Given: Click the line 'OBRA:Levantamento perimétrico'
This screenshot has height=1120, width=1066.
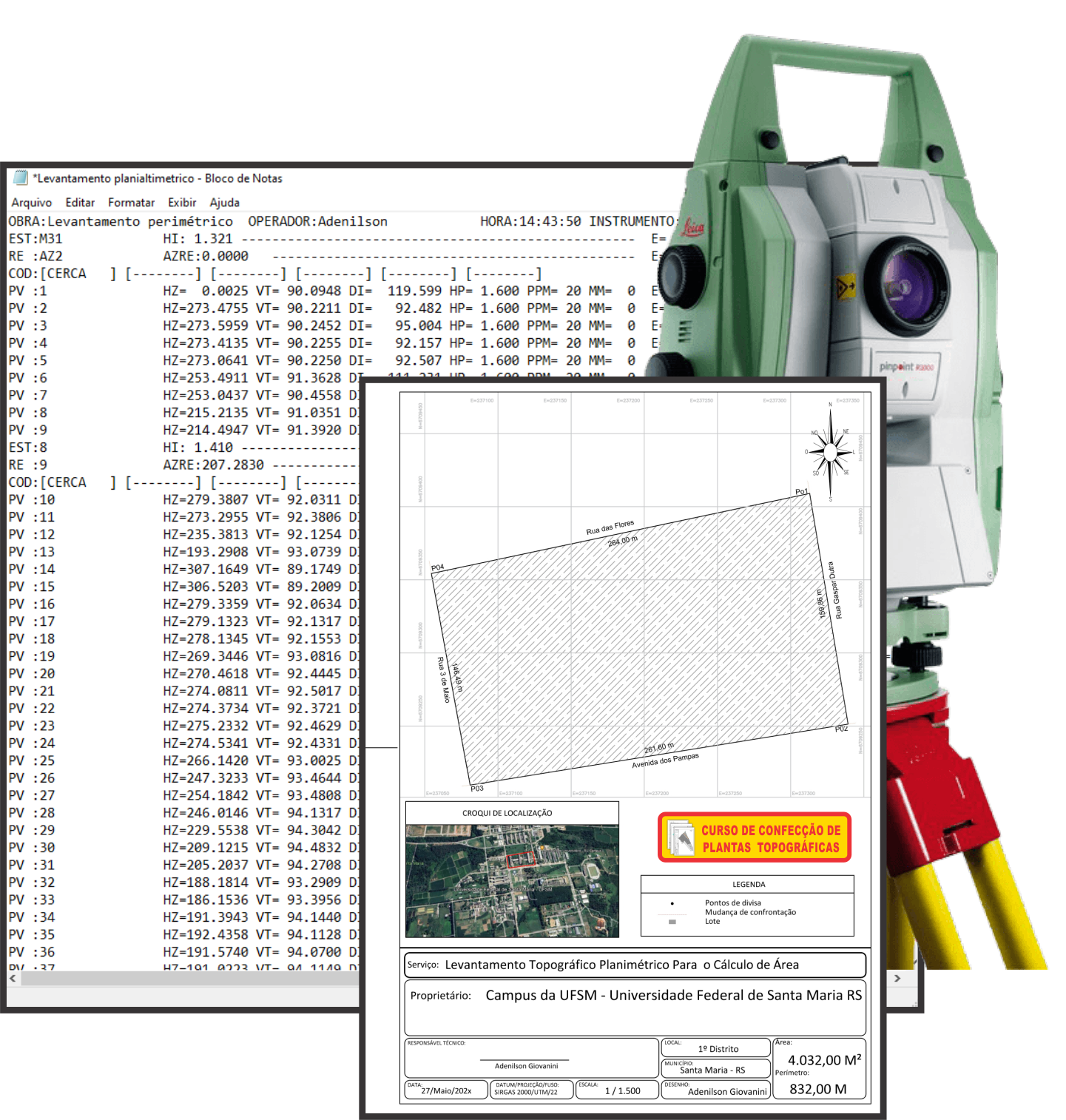Looking at the screenshot, I should pos(121,221).
